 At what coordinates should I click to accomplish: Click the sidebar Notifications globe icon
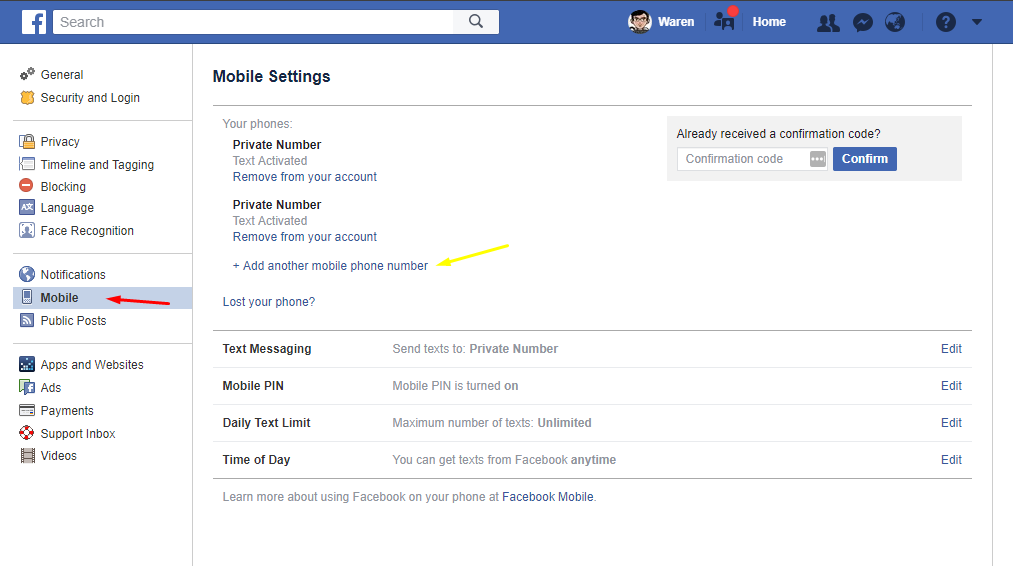(x=27, y=274)
